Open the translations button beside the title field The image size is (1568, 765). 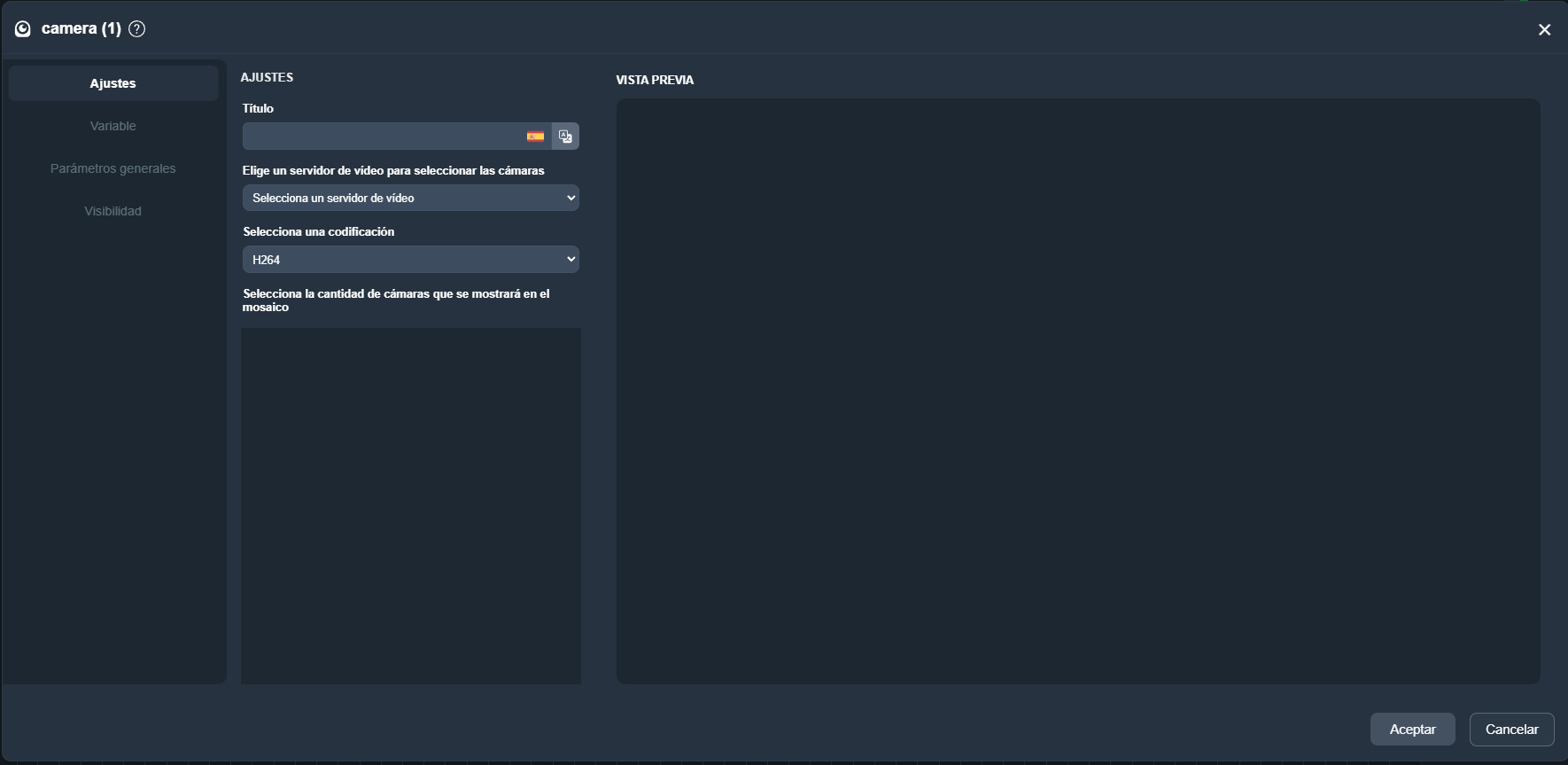click(x=565, y=137)
